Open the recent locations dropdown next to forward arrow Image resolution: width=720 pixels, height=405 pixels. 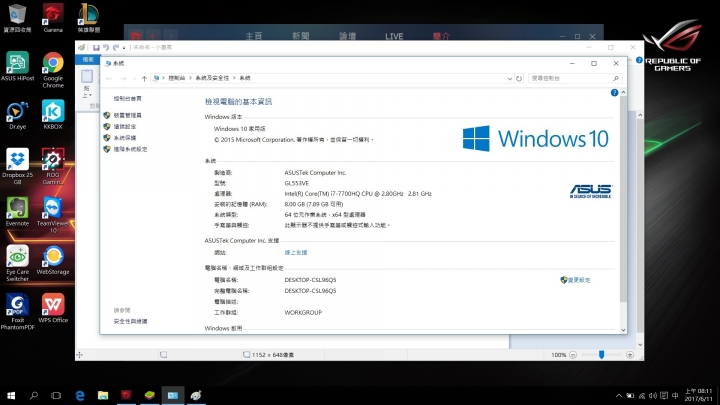pyautogui.click(x=135, y=79)
